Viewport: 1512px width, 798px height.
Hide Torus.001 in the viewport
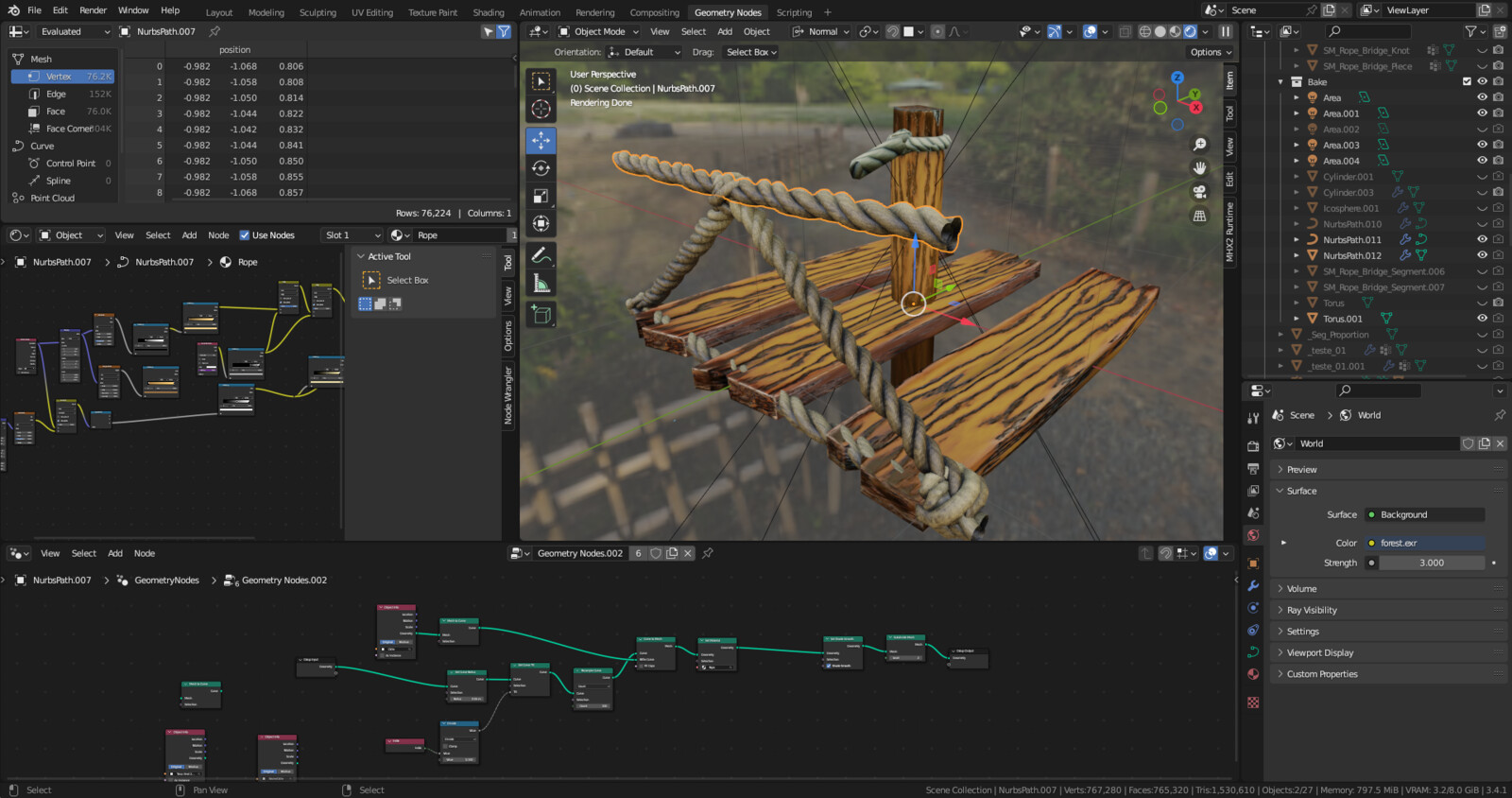[x=1482, y=319]
